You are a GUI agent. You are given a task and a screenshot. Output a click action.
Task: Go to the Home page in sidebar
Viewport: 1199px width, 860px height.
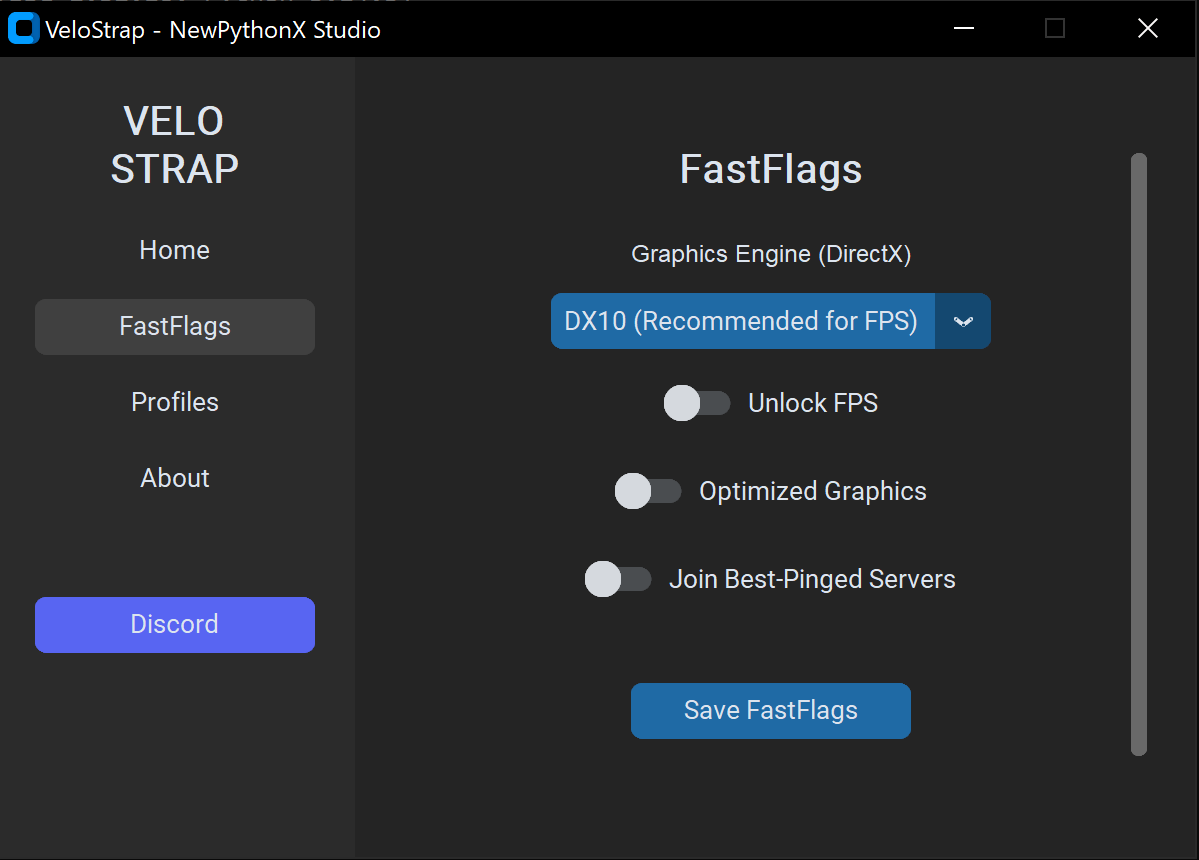pyautogui.click(x=175, y=250)
